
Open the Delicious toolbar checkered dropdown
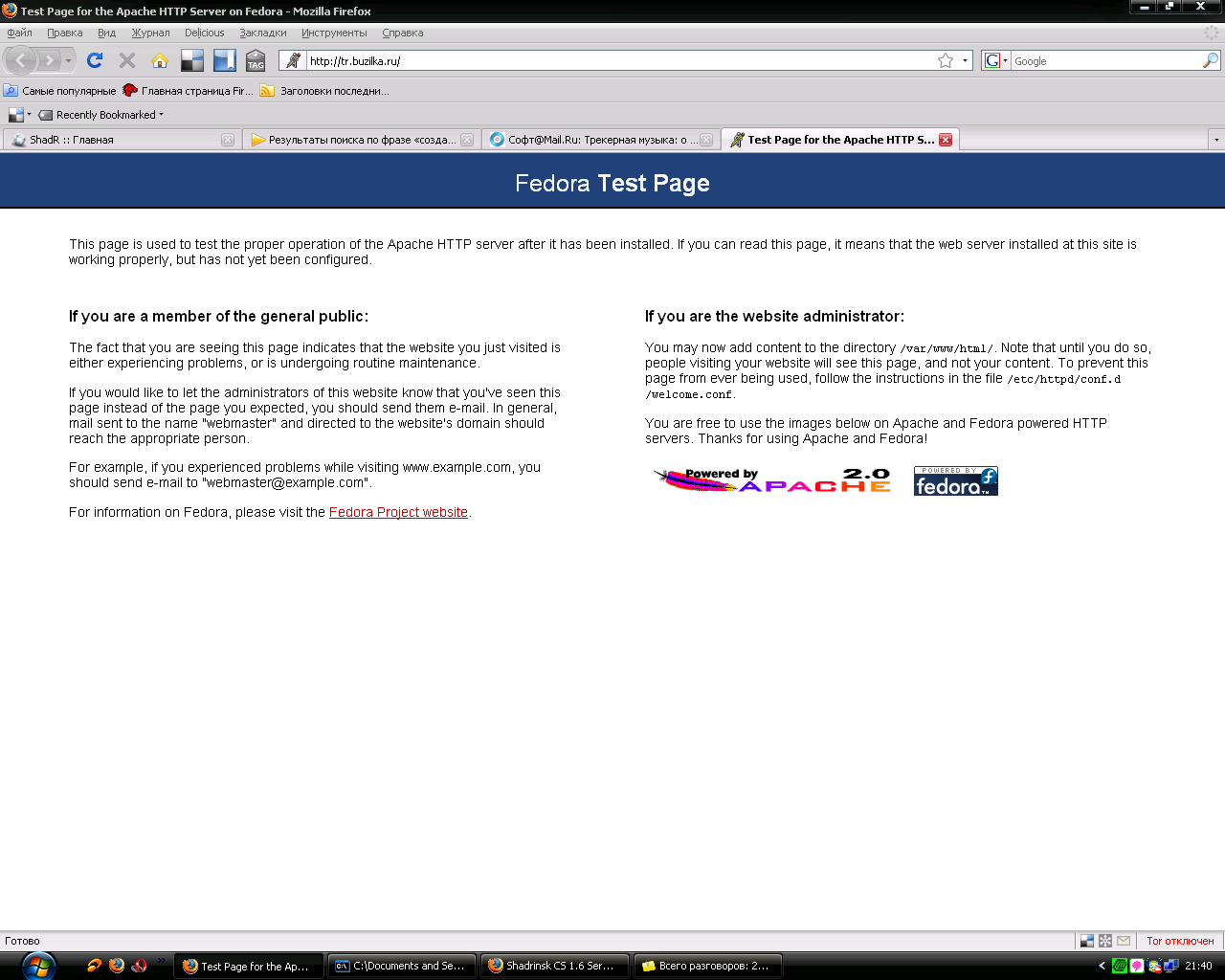20,115
